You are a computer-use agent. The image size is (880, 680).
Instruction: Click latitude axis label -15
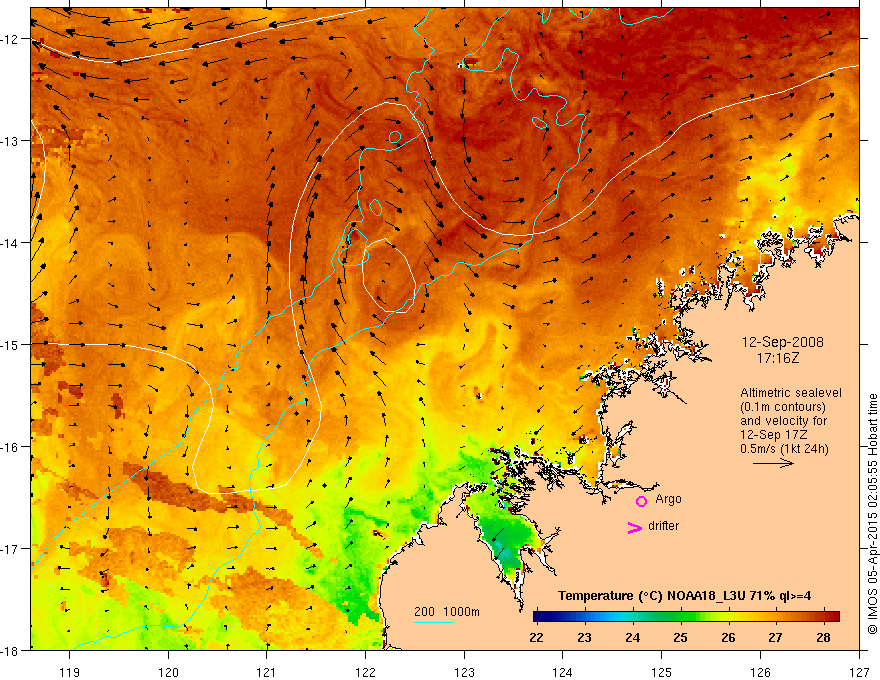(x=11, y=344)
